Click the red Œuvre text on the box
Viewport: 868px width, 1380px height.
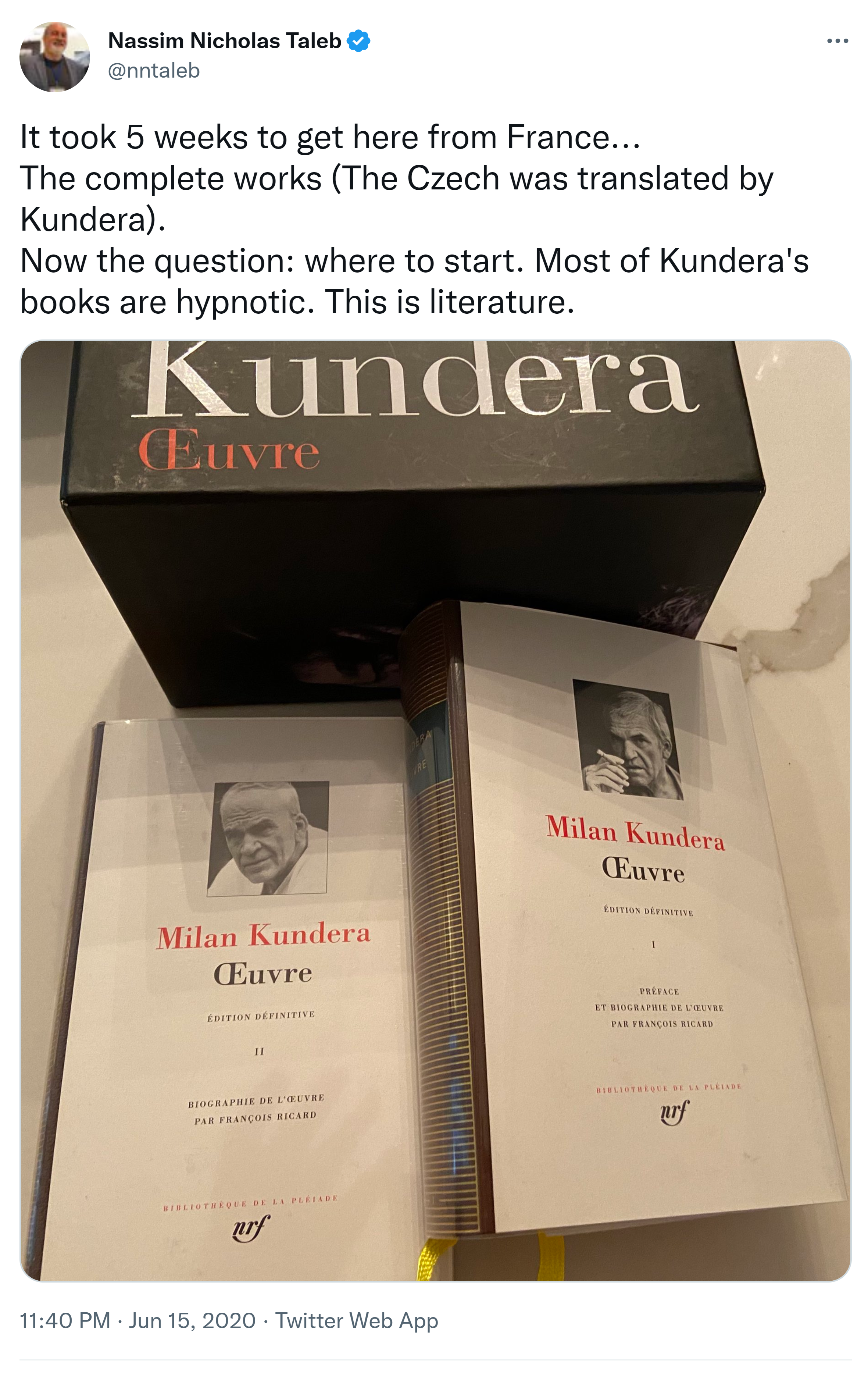(229, 449)
